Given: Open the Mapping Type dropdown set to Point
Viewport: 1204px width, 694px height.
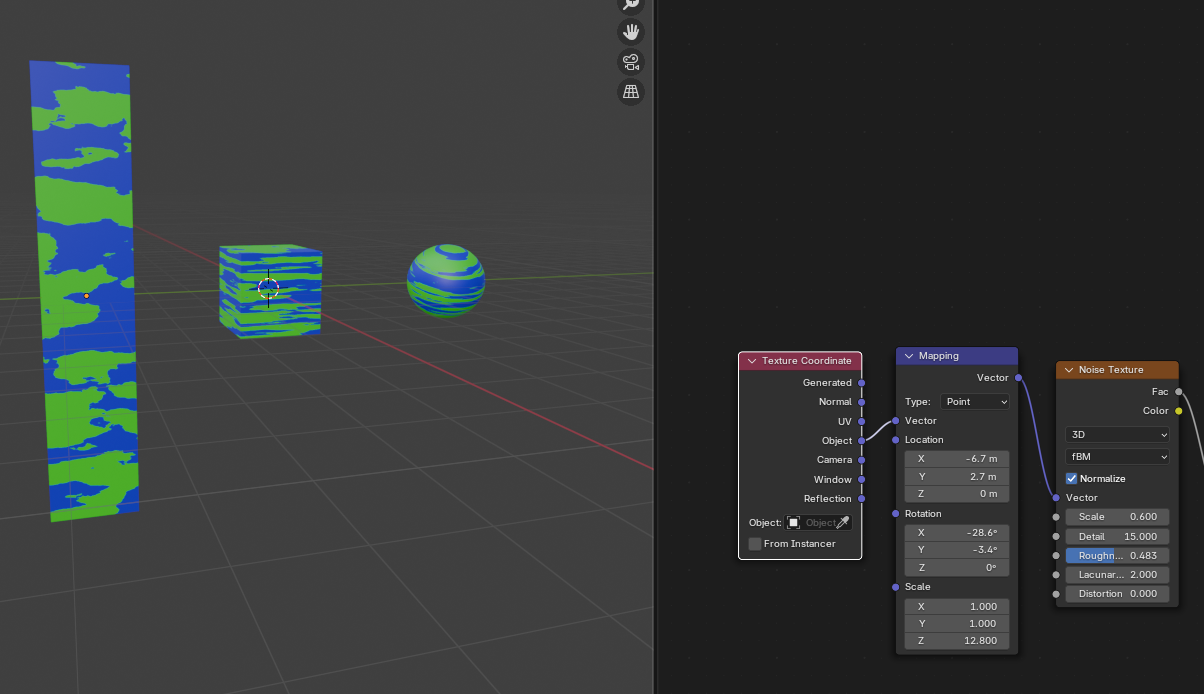Looking at the screenshot, I should point(975,402).
